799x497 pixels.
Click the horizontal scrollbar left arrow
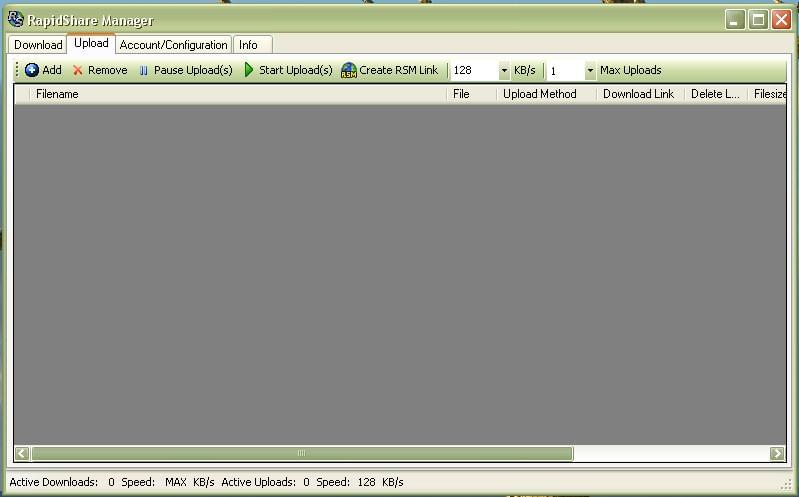22,453
